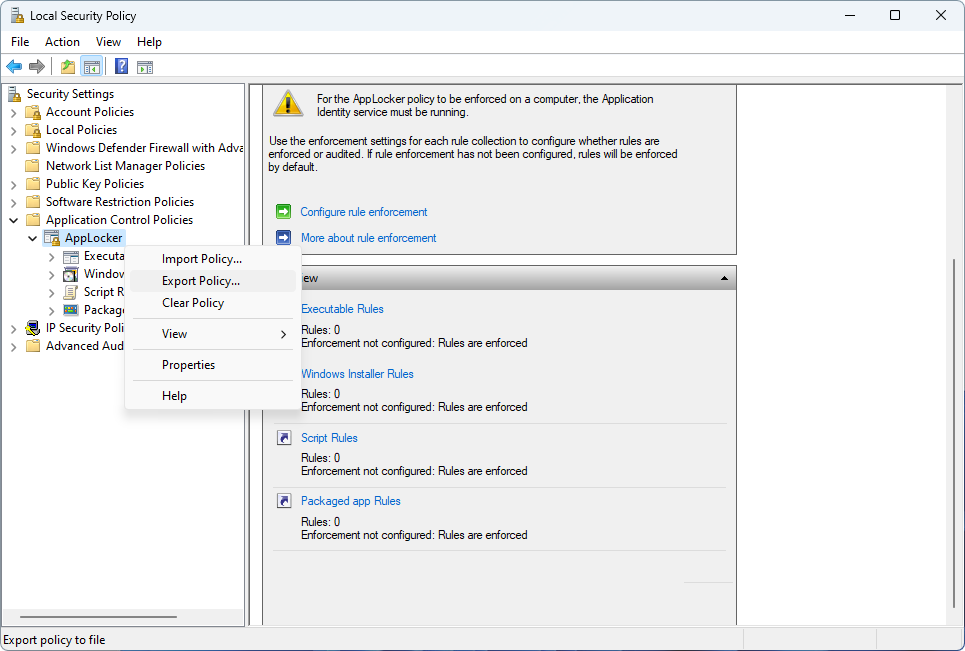Click the shortcut icon beside Packaged app Rules
Viewport: 965px width, 651px height.
[x=284, y=501]
